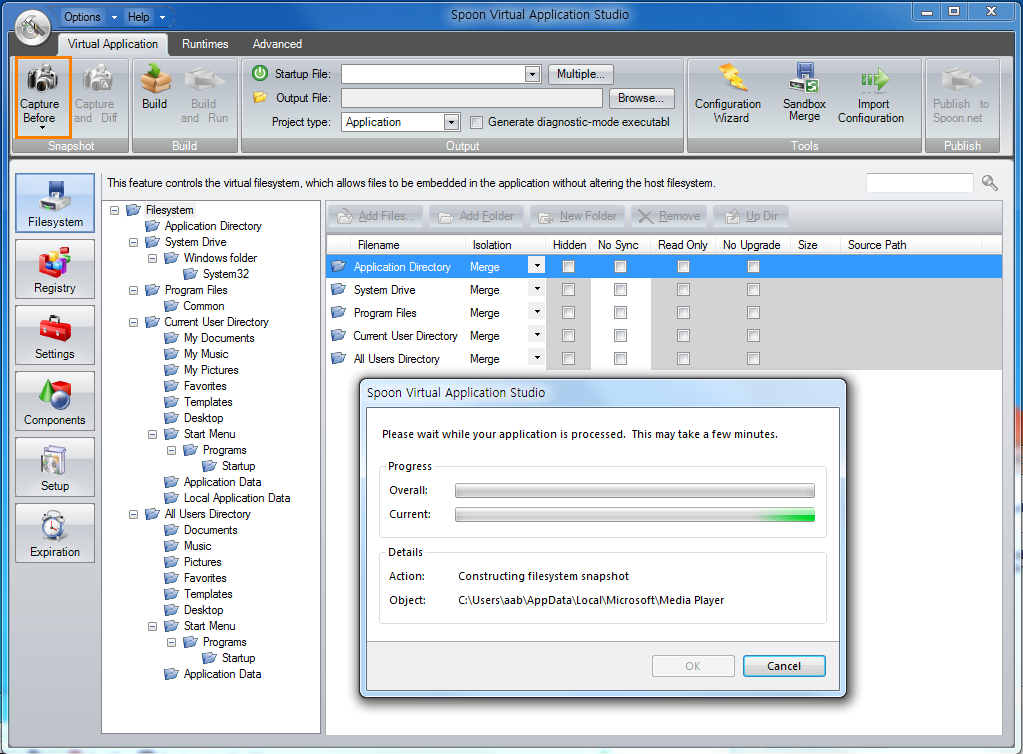
Task: Check Read Only for Program Files row
Action: (683, 312)
